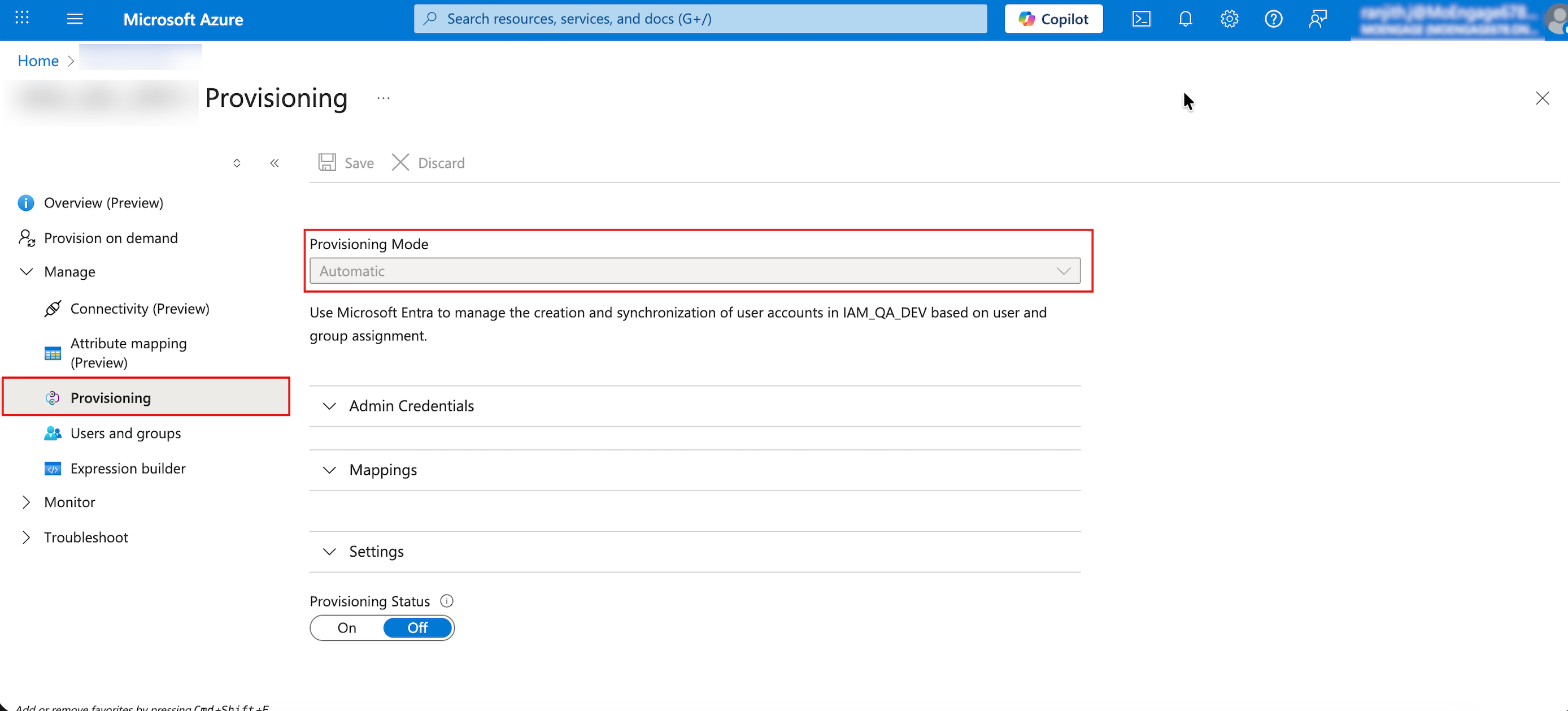Expand the Admin Credentials section
This screenshot has height=711, width=1568.
click(x=411, y=406)
